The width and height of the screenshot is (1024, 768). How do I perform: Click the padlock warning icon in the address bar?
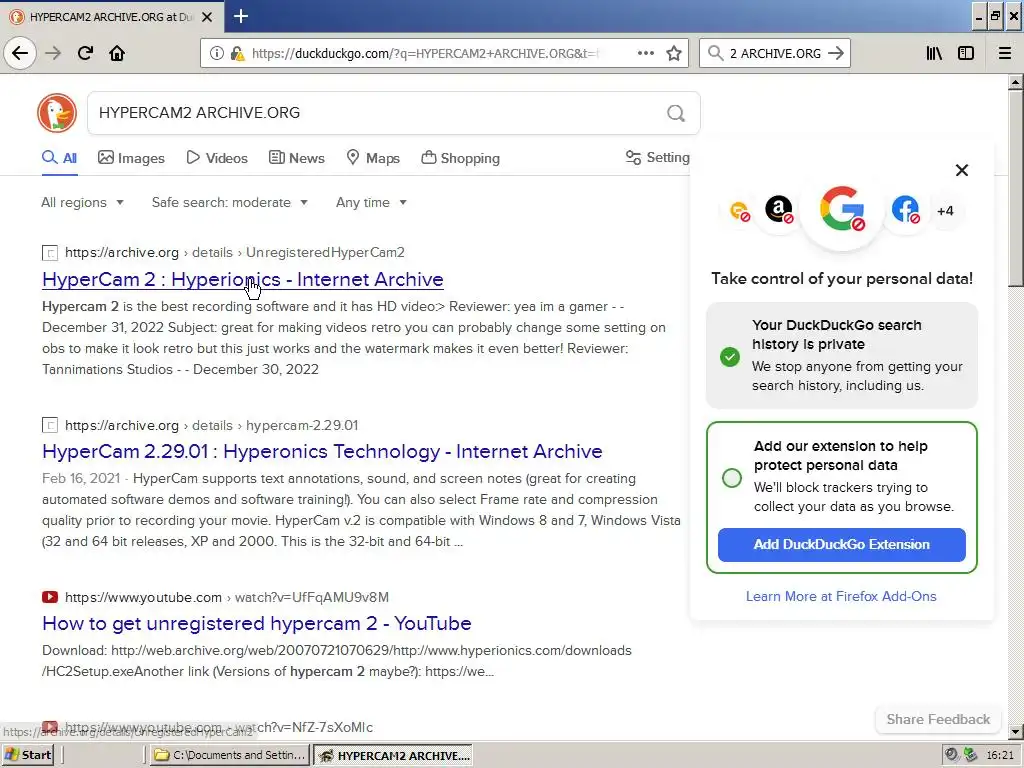238,53
